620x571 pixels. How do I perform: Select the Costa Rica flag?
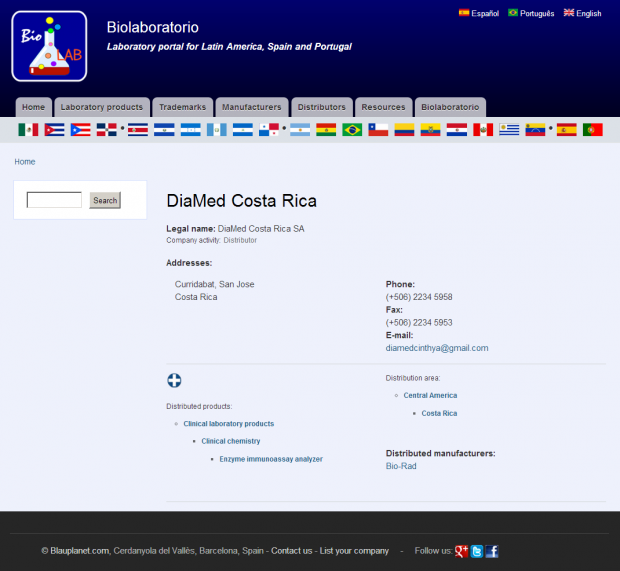(x=138, y=130)
